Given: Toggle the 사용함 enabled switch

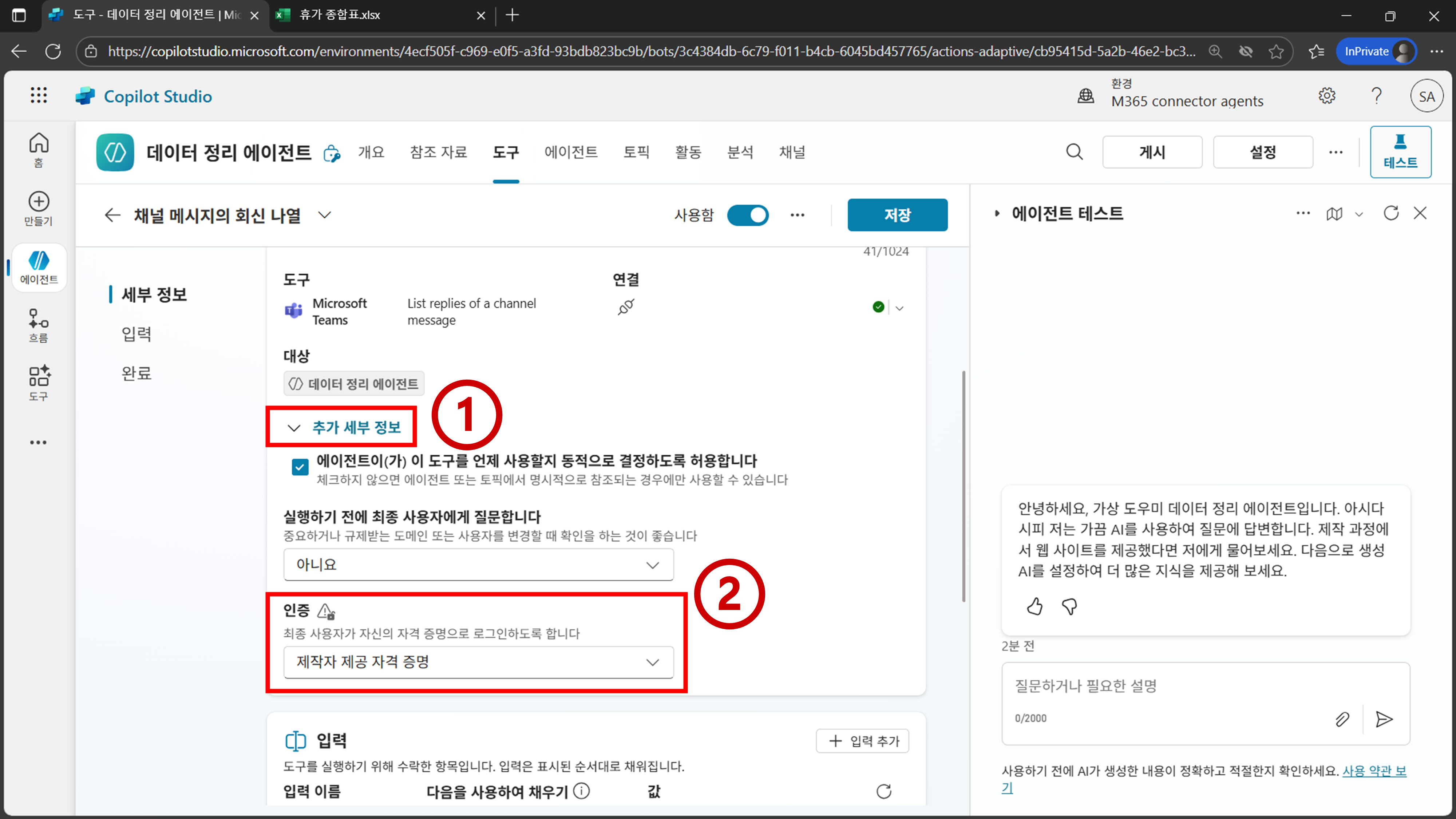Looking at the screenshot, I should coord(747,215).
